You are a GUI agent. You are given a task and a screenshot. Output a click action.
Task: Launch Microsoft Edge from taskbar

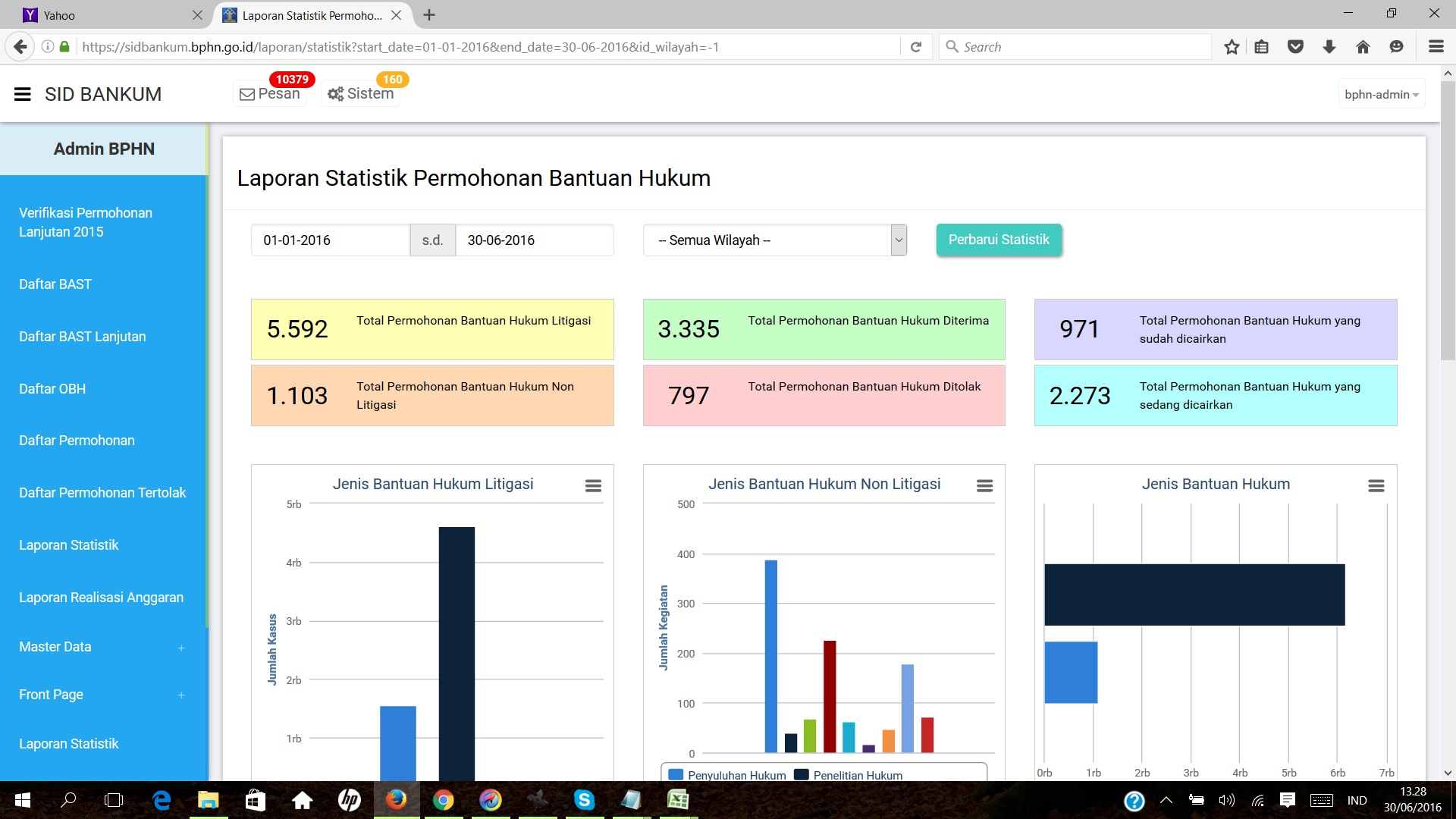(x=162, y=800)
